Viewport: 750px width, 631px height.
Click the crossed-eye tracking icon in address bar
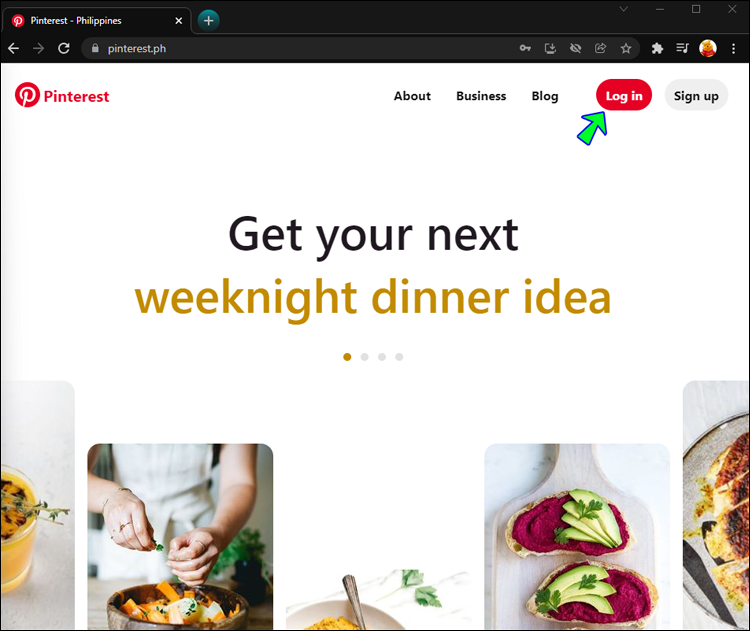coord(575,48)
